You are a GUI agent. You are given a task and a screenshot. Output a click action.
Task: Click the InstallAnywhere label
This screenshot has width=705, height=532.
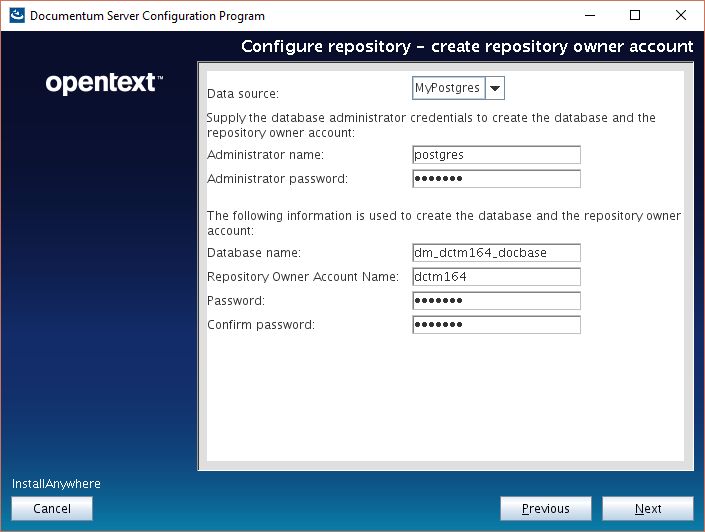pyautogui.click(x=56, y=484)
